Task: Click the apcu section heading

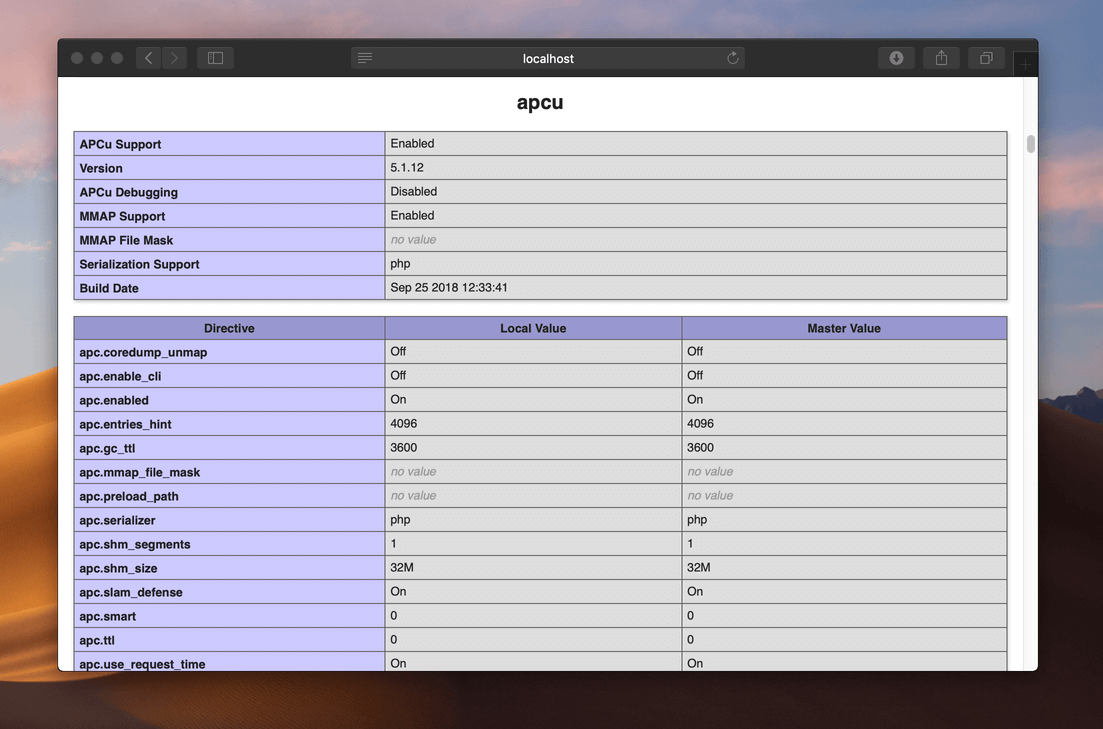Action: (540, 103)
